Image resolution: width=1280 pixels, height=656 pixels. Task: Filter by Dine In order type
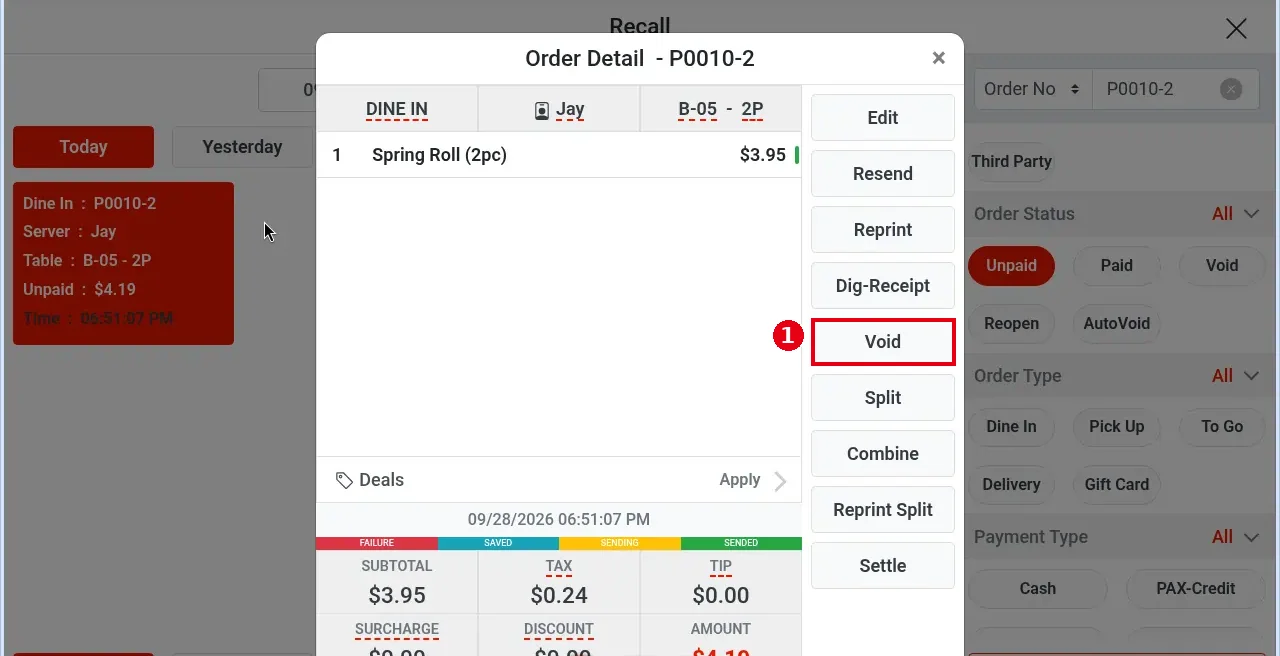point(1011,426)
